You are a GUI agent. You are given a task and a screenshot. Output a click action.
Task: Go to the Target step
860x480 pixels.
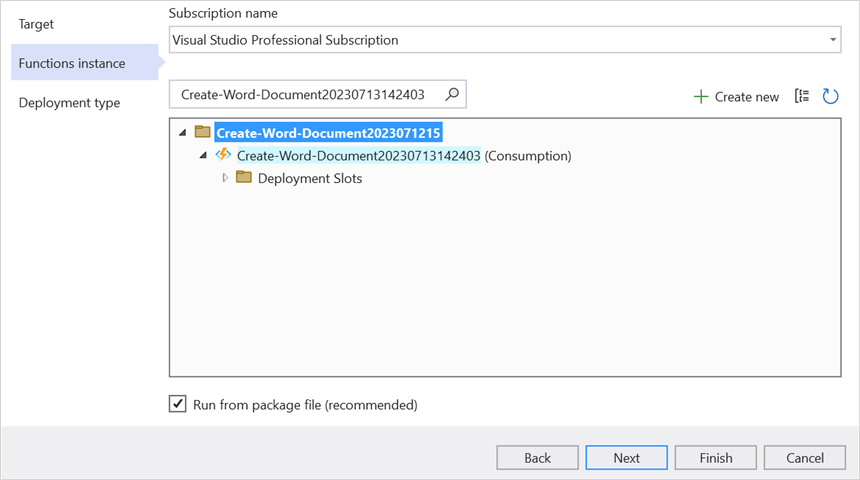pyautogui.click(x=36, y=24)
